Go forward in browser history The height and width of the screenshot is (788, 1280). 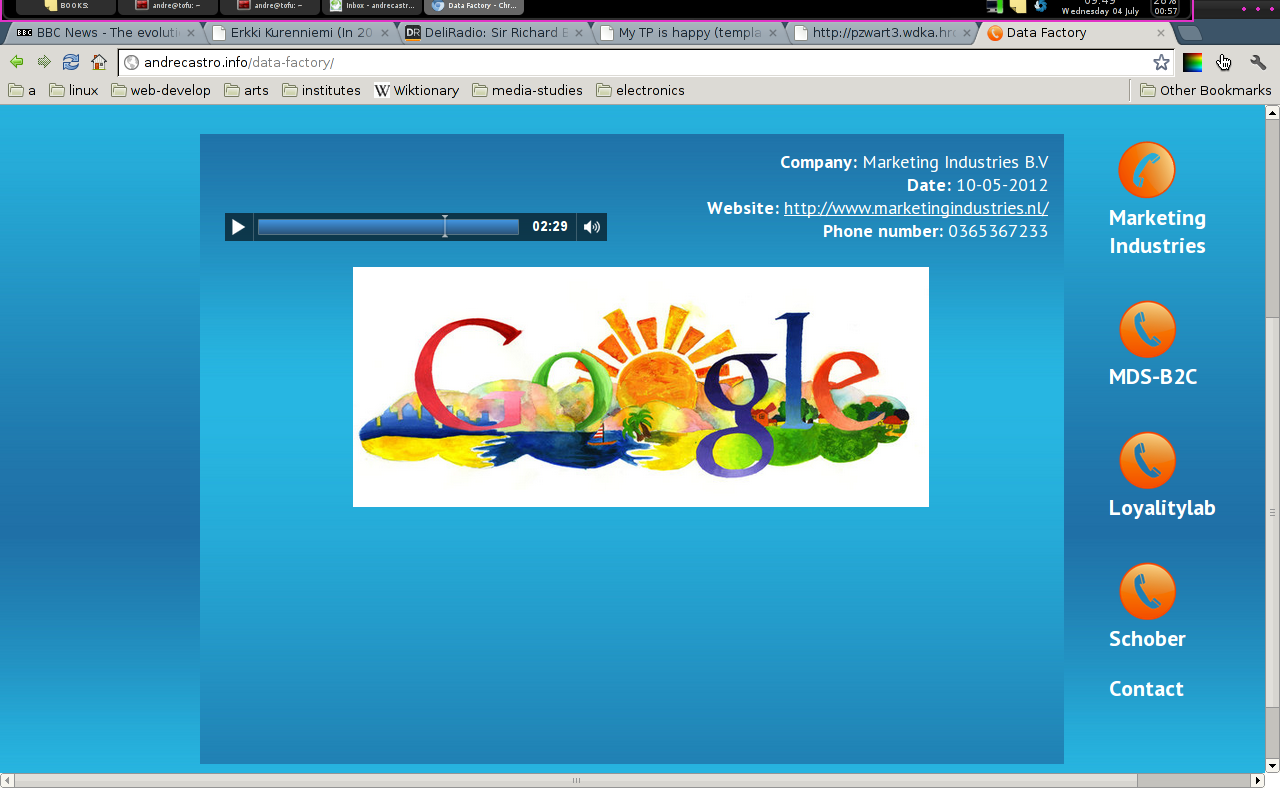pyautogui.click(x=44, y=62)
